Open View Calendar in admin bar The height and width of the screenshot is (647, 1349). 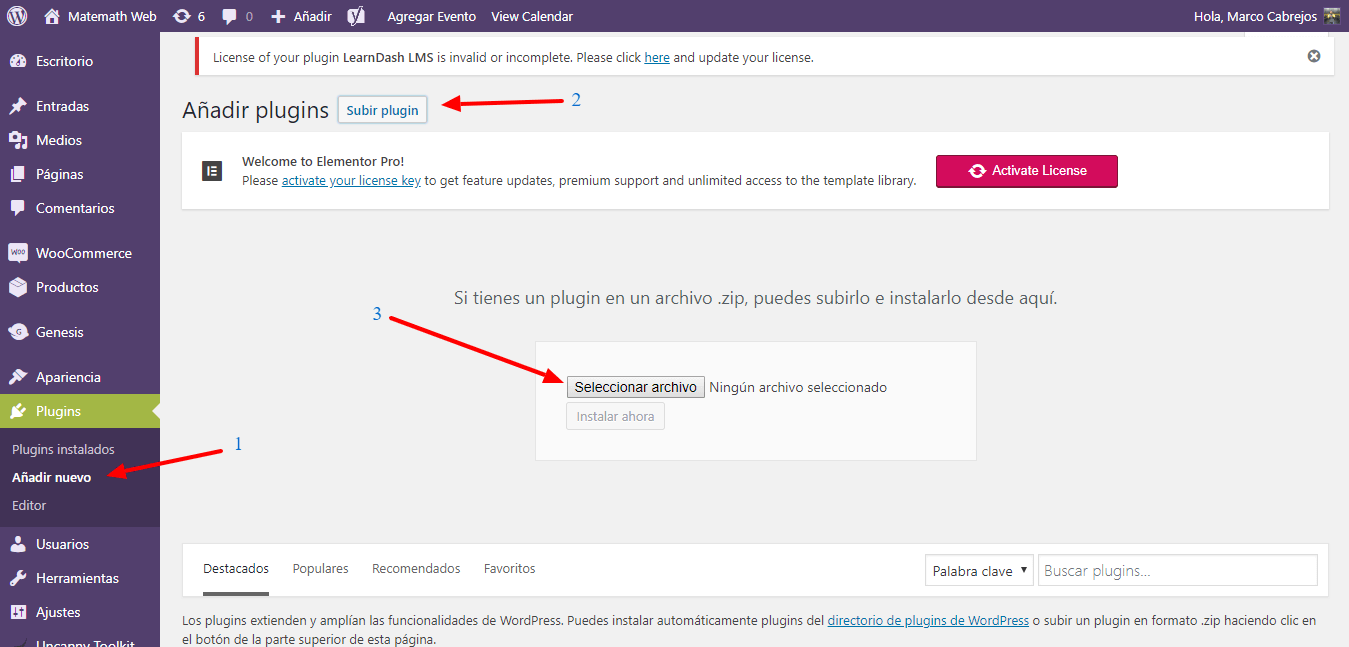point(532,16)
